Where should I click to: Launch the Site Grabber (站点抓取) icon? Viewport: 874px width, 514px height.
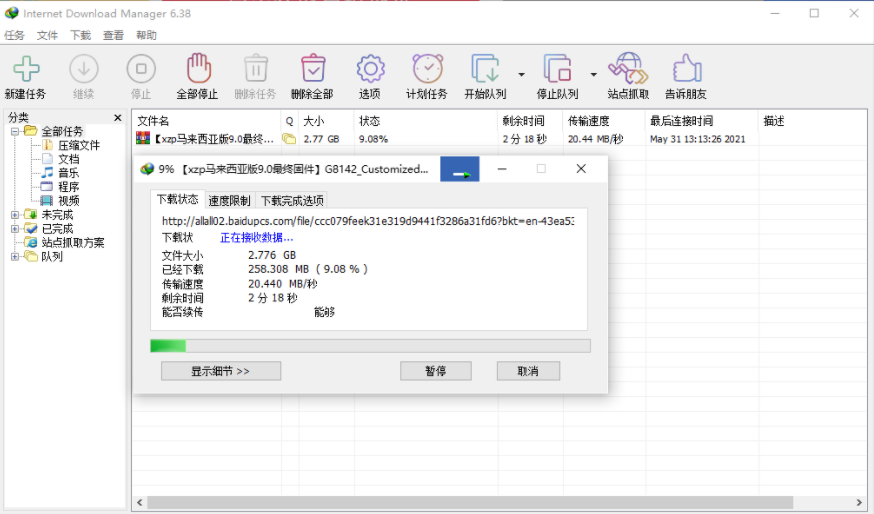(x=628, y=69)
